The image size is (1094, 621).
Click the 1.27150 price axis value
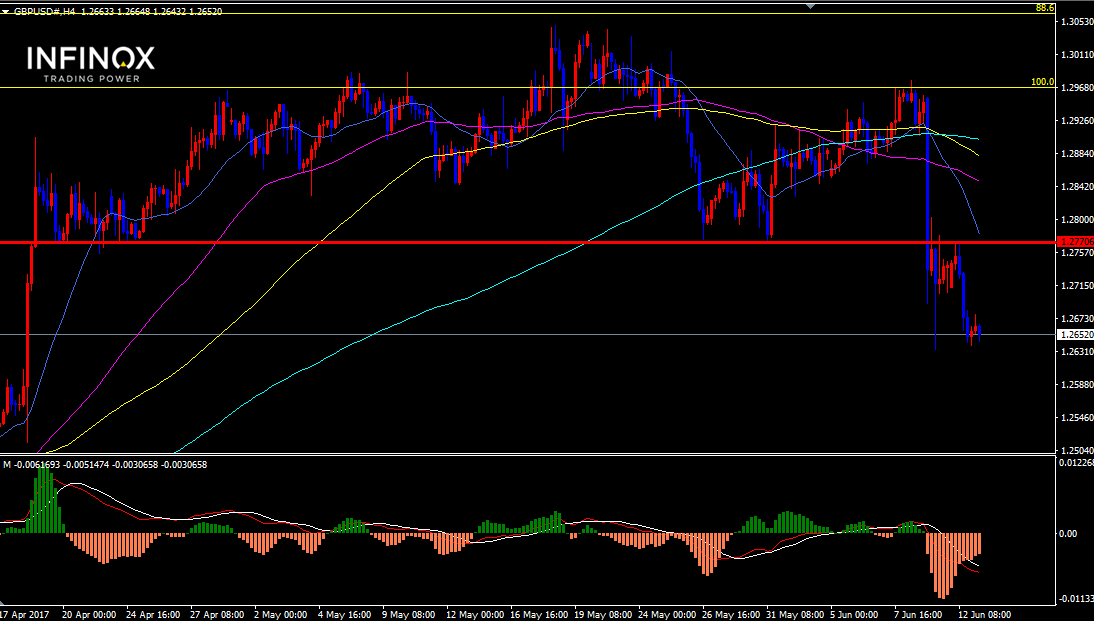click(1077, 285)
